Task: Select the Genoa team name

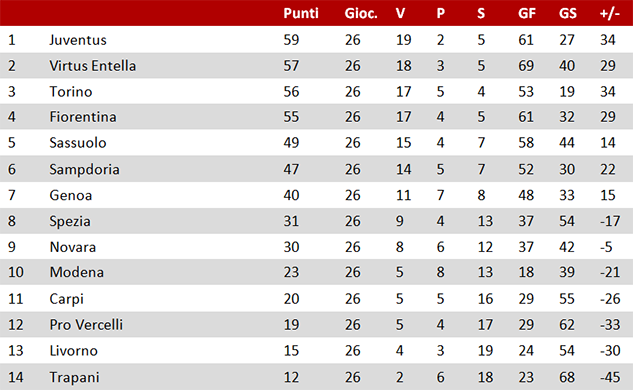Action: (71, 195)
